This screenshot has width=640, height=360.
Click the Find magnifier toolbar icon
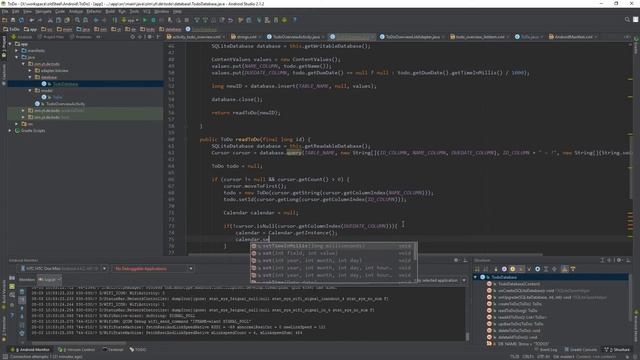click(x=77, y=20)
